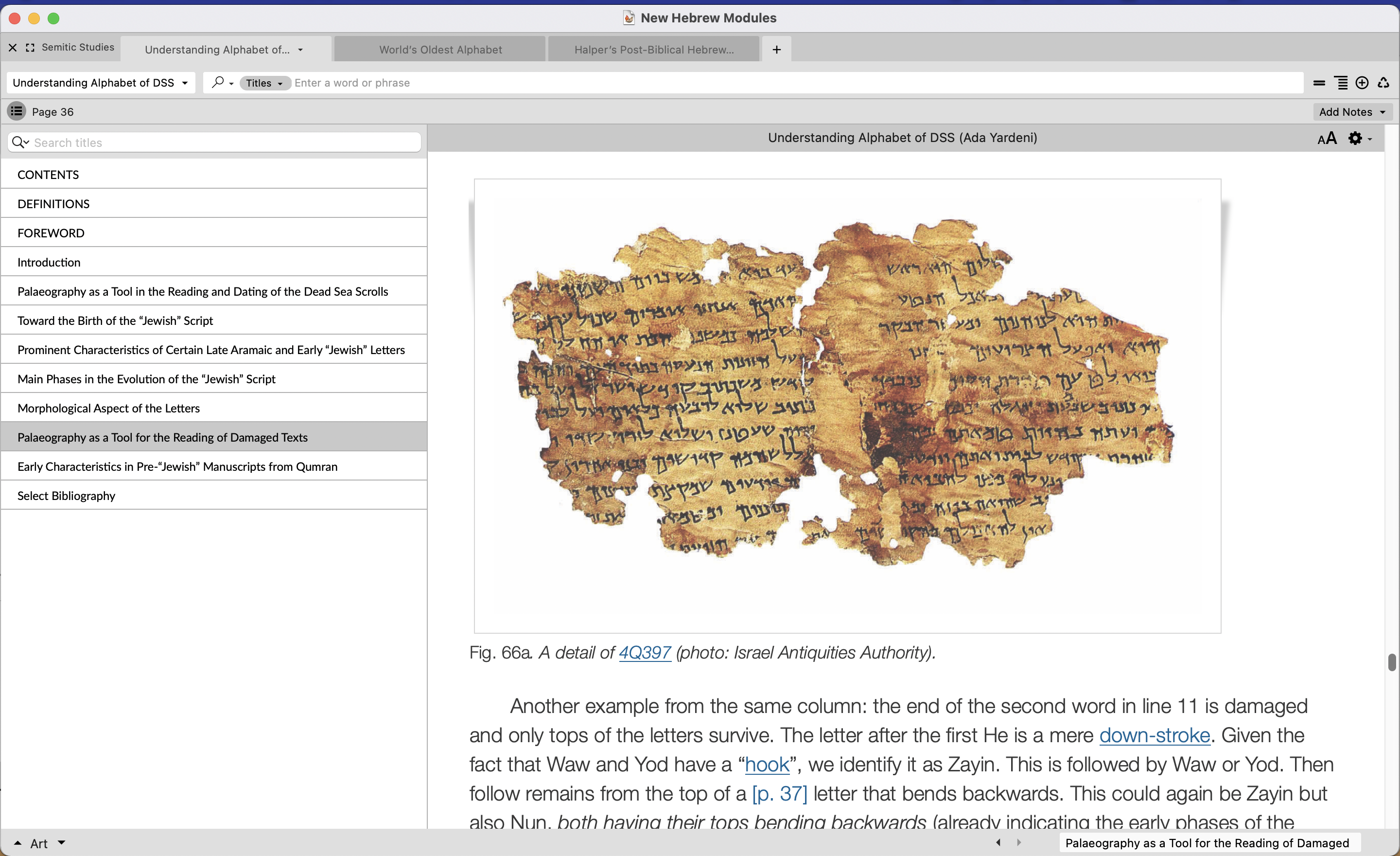This screenshot has width=1400, height=856.
Task: Open the Understanding Alphabet of DSS module dropdown
Action: coord(101,83)
